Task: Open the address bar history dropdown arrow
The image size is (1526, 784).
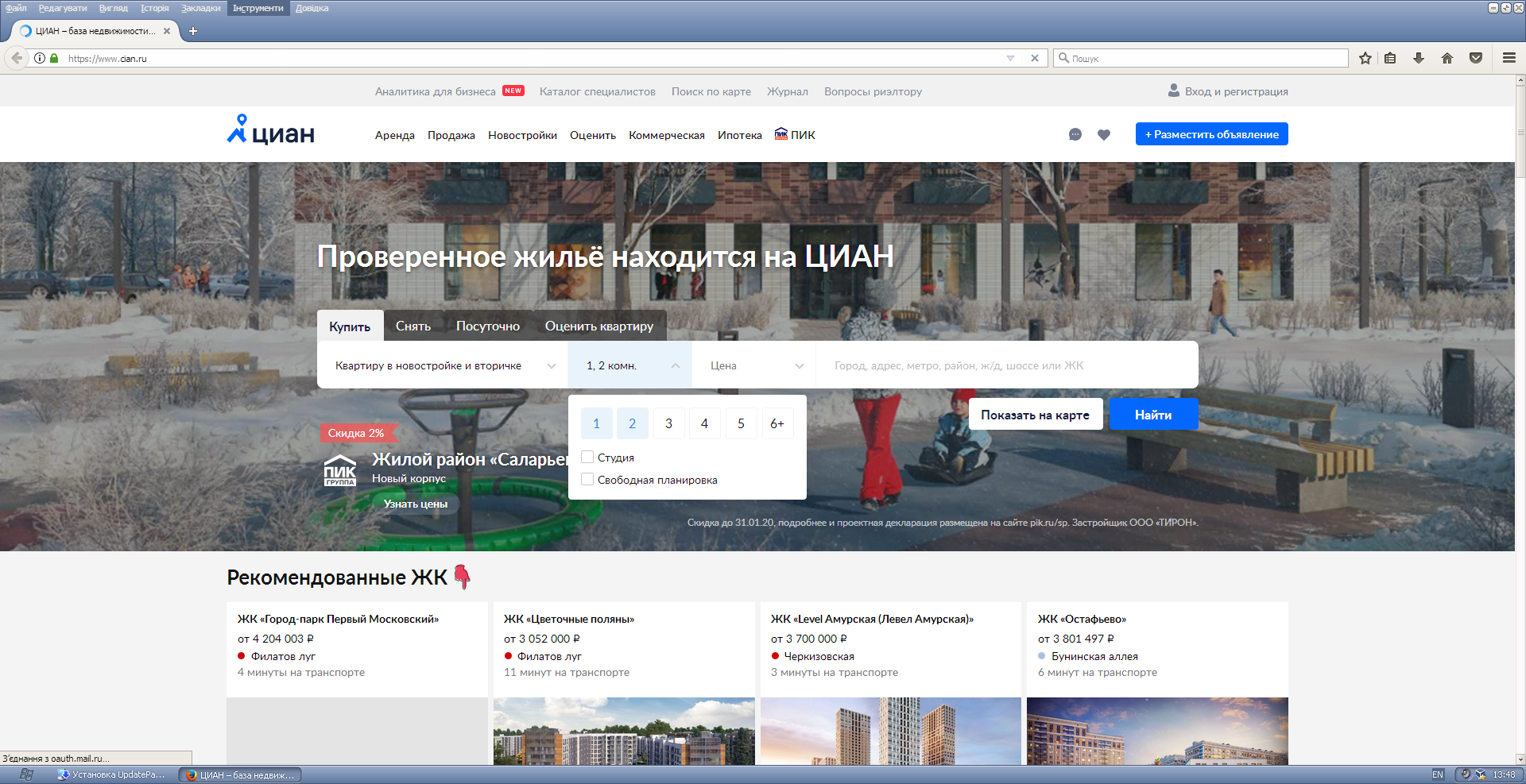Action: point(1010,58)
